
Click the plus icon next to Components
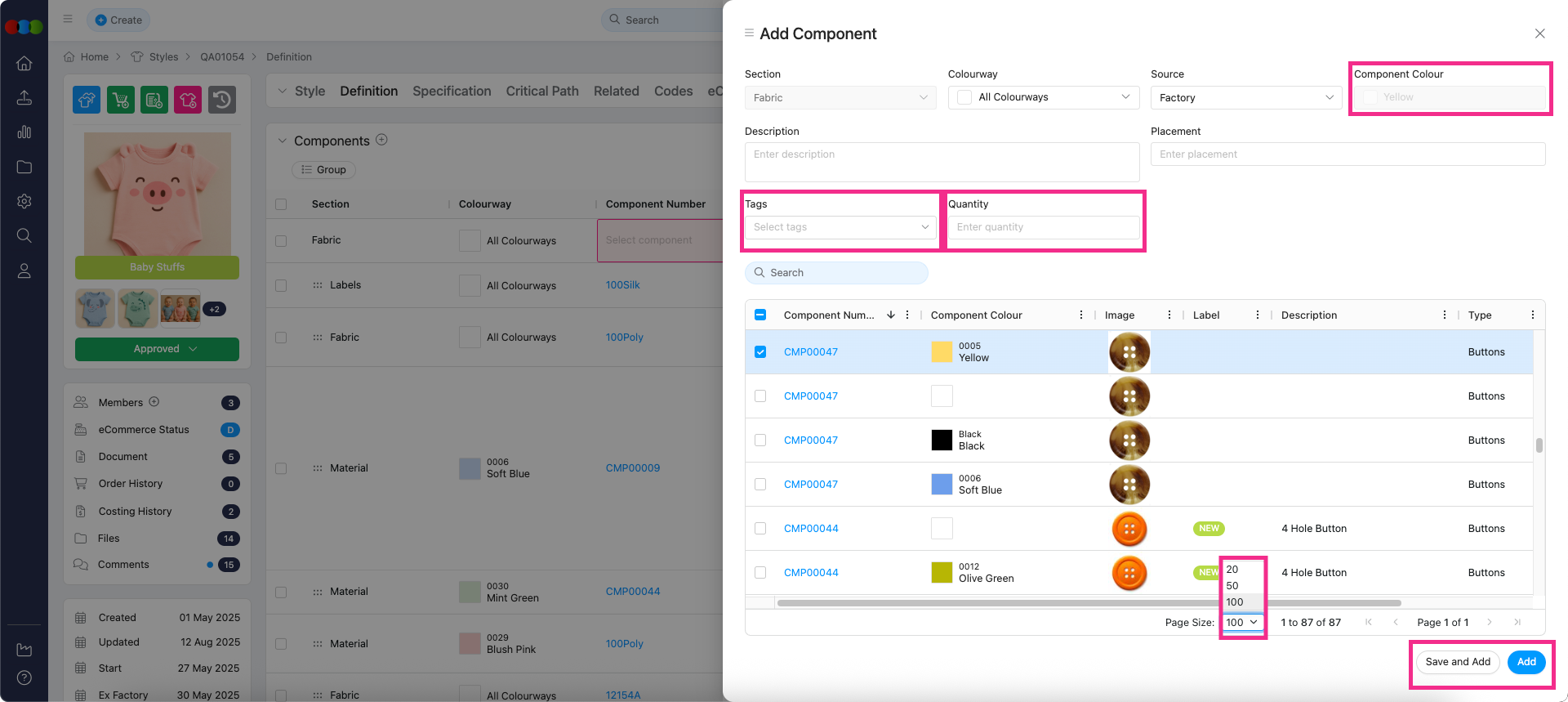381,140
